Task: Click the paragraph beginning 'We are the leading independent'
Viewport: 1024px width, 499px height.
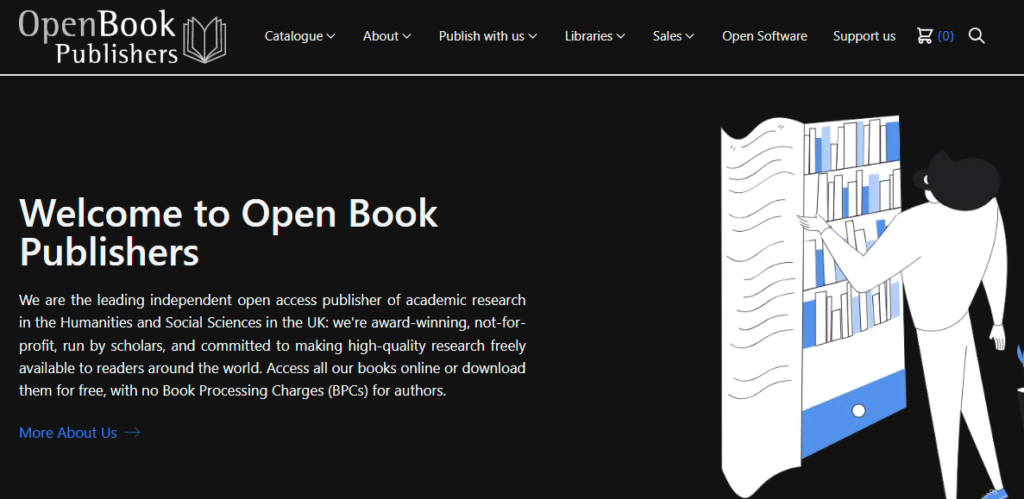Action: 272,346
